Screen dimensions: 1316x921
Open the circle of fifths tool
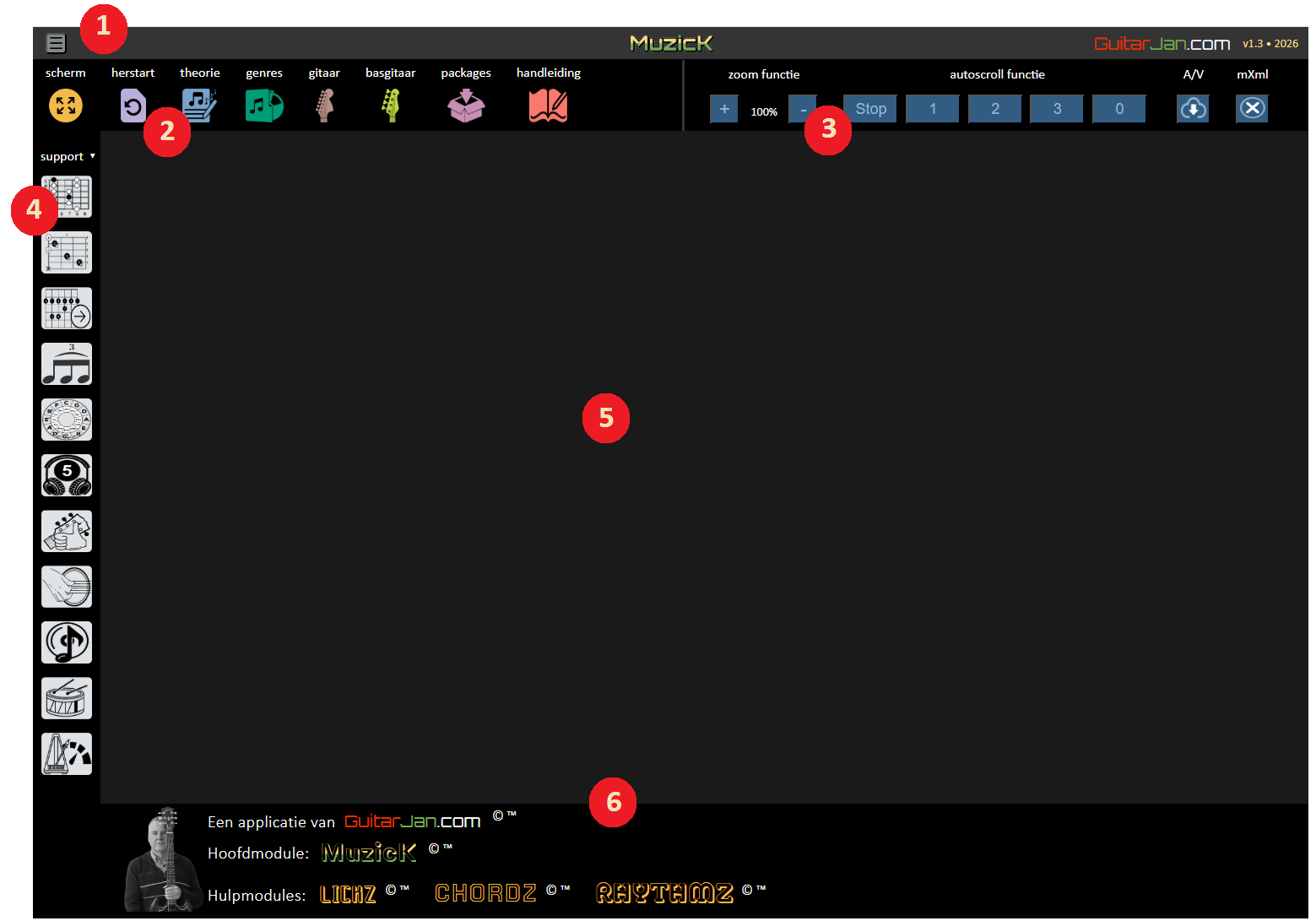[x=67, y=420]
